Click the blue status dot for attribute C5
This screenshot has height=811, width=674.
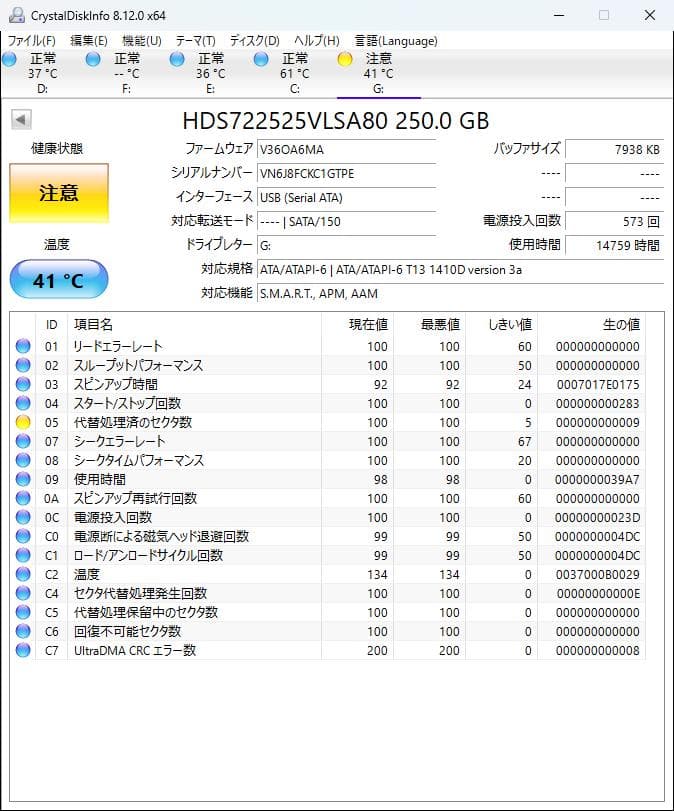(23, 612)
